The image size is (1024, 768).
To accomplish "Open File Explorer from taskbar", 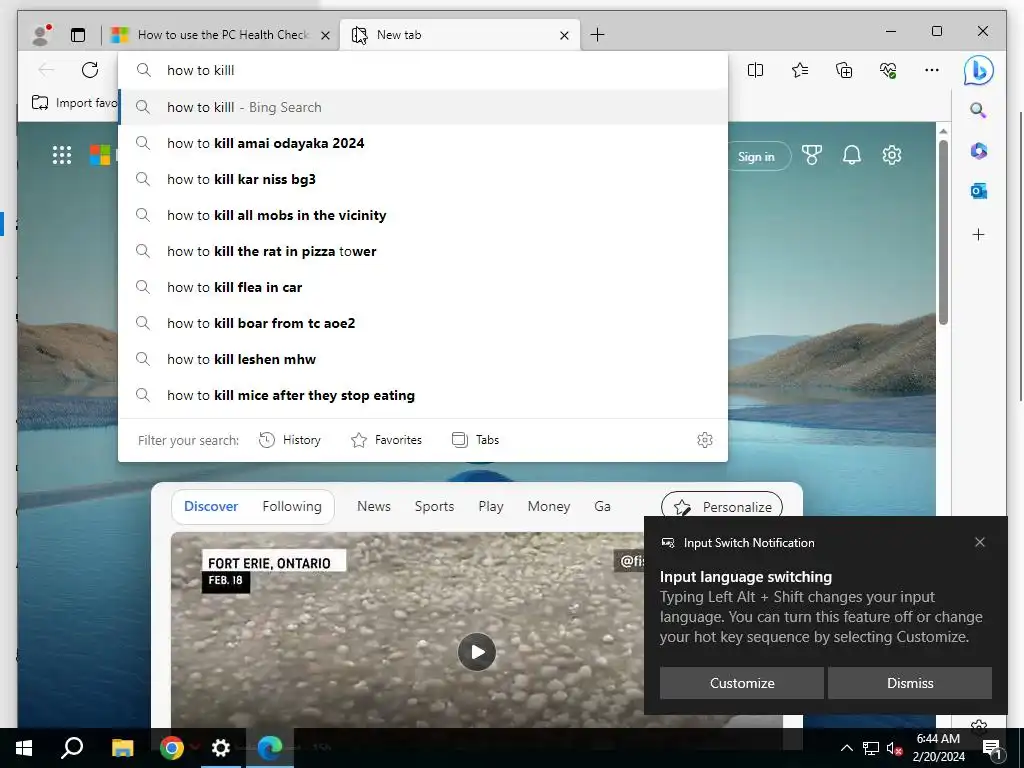I will (122, 748).
